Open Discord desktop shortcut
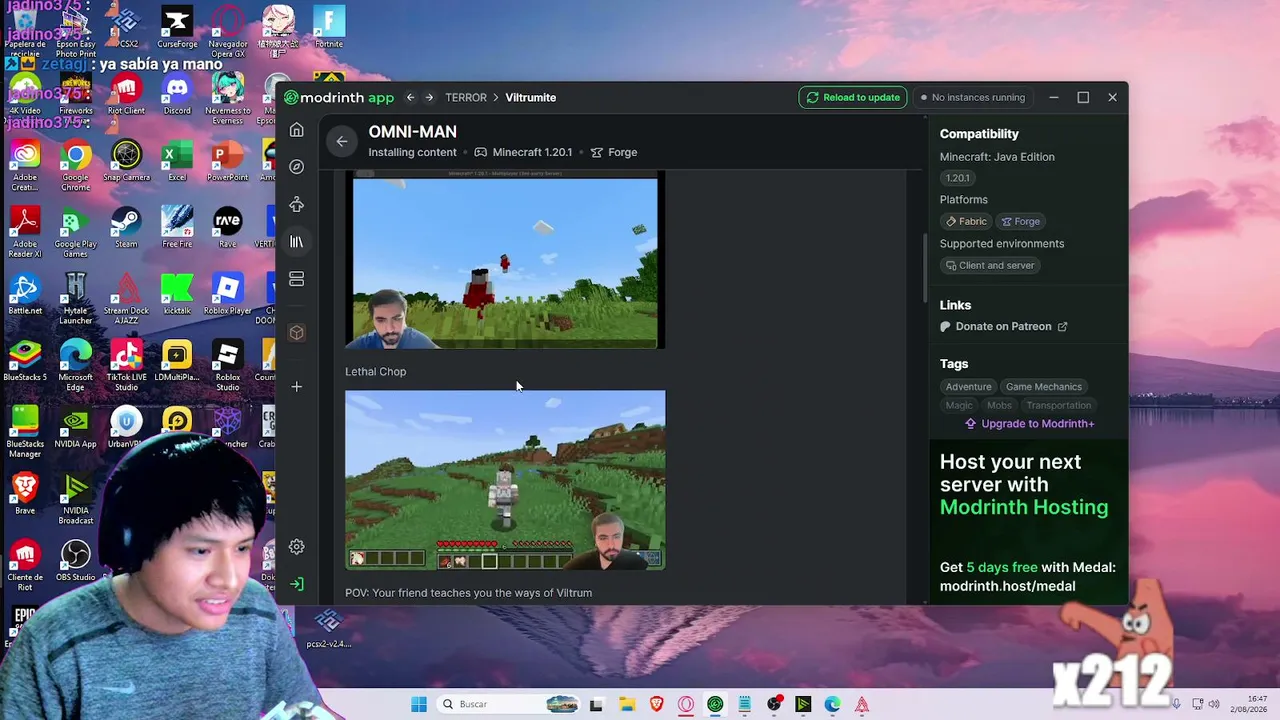 click(x=177, y=95)
